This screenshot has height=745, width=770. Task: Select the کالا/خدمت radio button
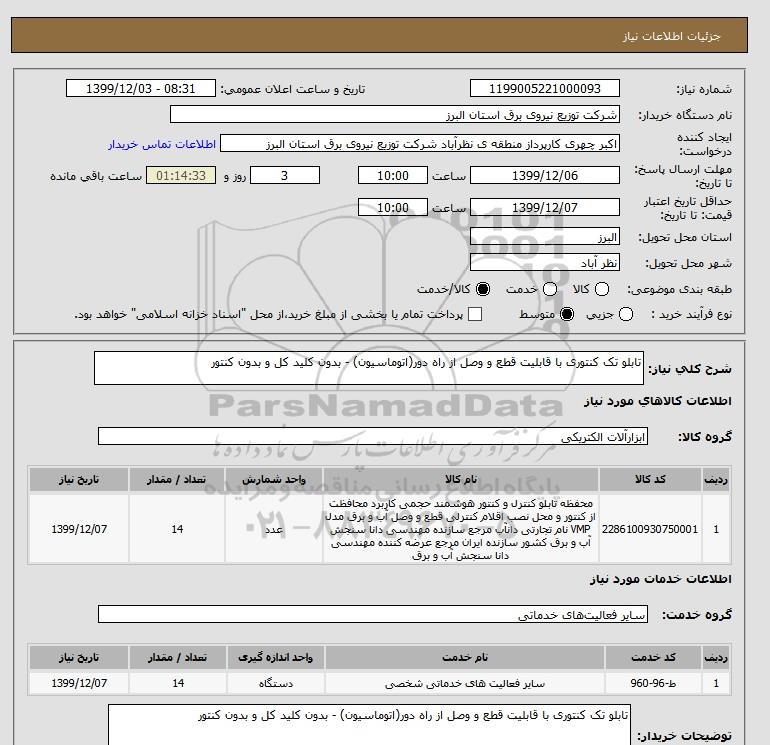pyautogui.click(x=483, y=289)
